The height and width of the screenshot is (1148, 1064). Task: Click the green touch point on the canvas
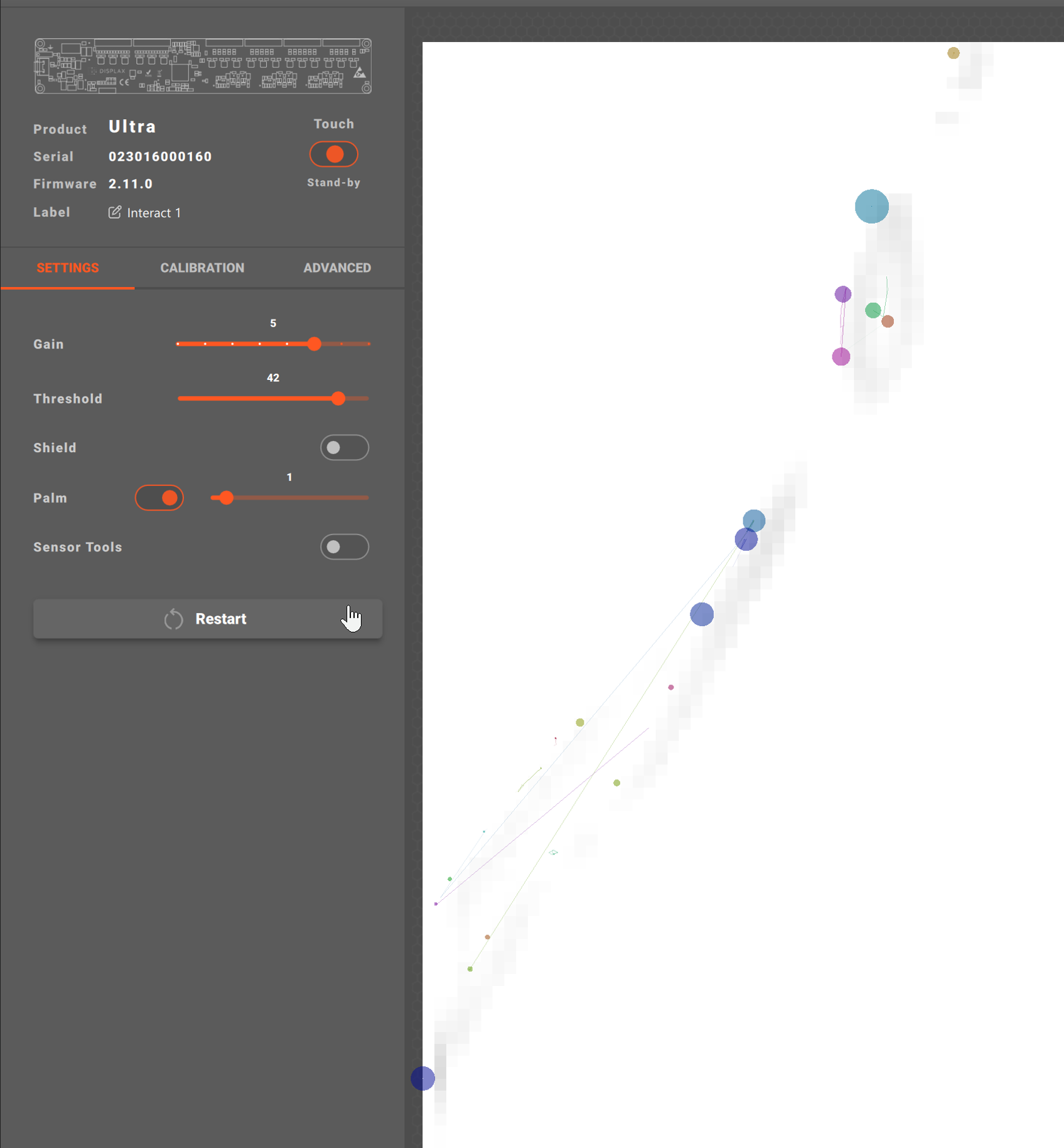[x=873, y=310]
